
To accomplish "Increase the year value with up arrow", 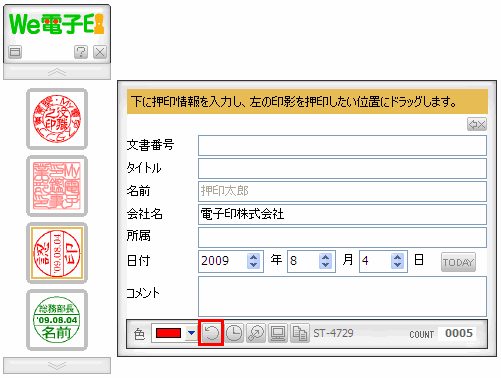I will click(x=253, y=257).
